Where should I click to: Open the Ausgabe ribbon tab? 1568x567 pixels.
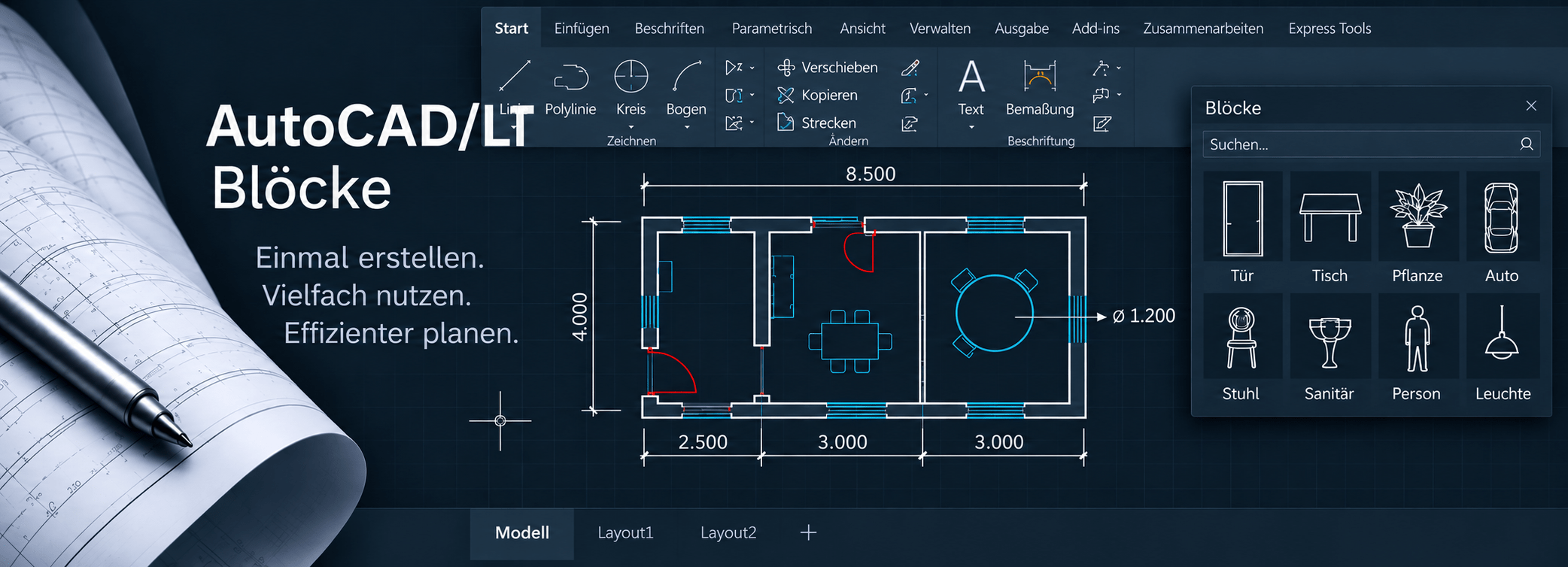click(x=1022, y=29)
